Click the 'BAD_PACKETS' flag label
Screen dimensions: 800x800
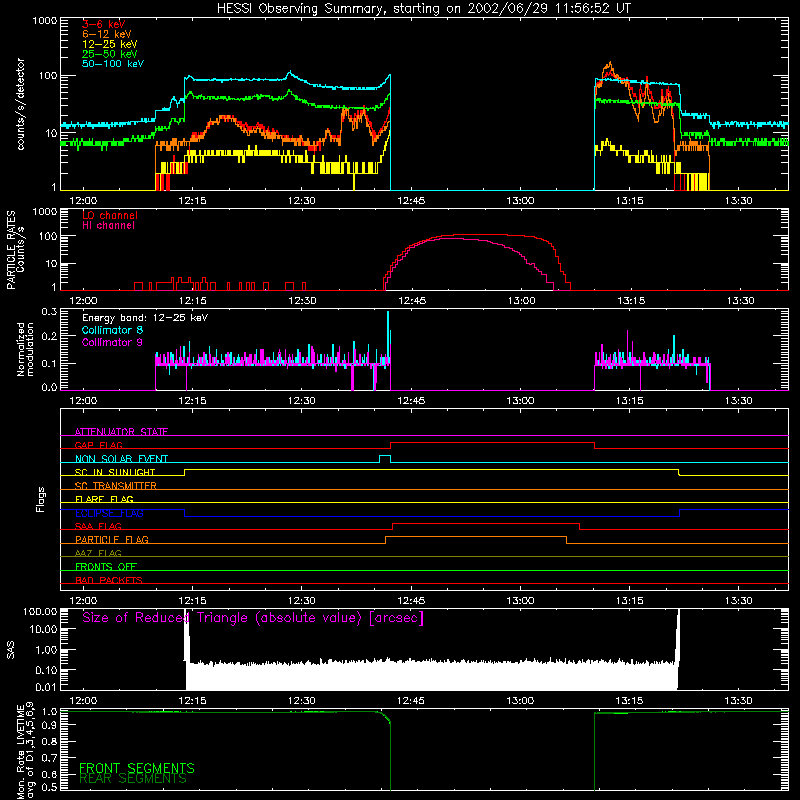click(109, 580)
